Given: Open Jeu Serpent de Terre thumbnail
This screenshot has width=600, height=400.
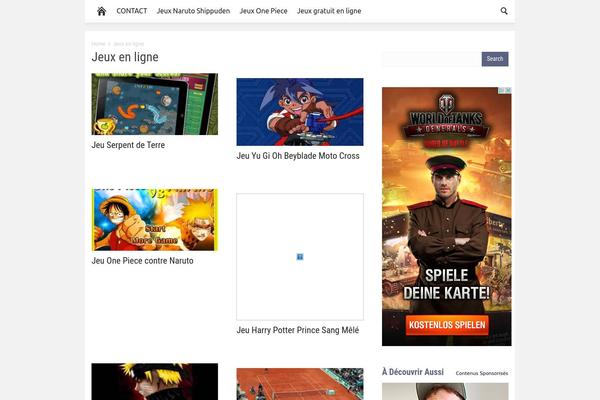Looking at the screenshot, I should (155, 104).
